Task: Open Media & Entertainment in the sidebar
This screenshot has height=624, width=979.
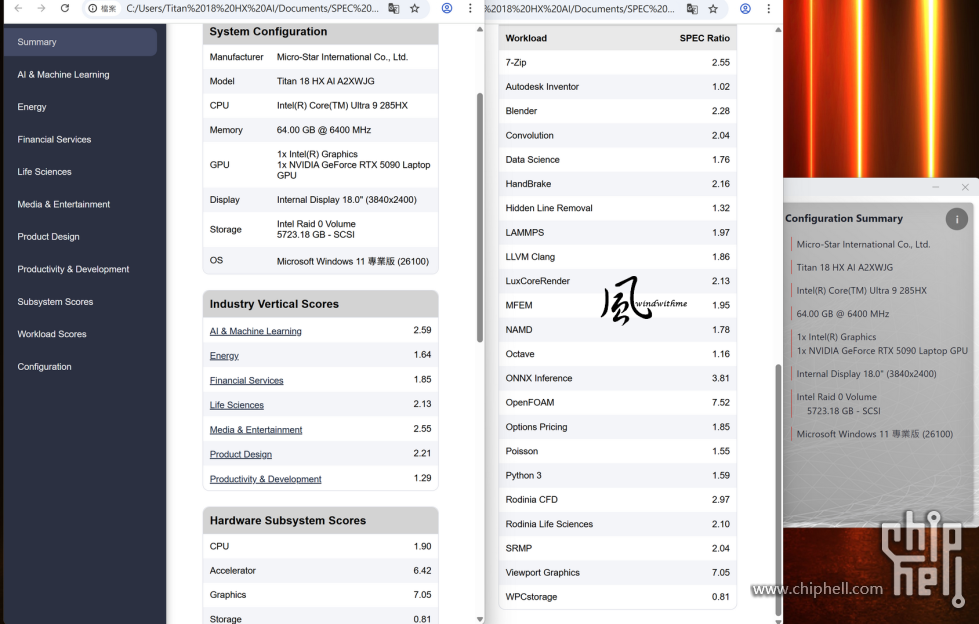Action: tap(64, 204)
